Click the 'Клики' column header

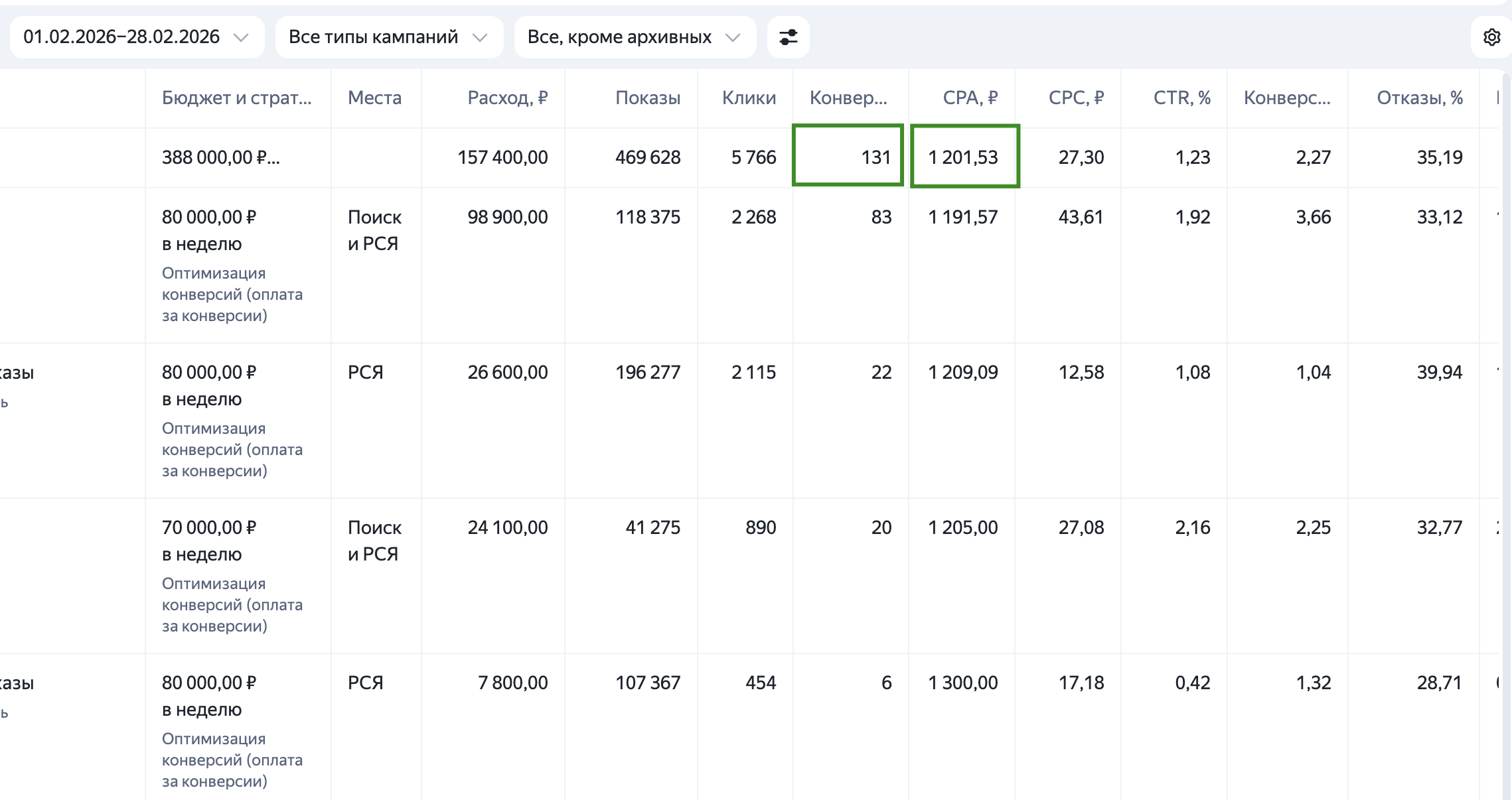pyautogui.click(x=749, y=98)
